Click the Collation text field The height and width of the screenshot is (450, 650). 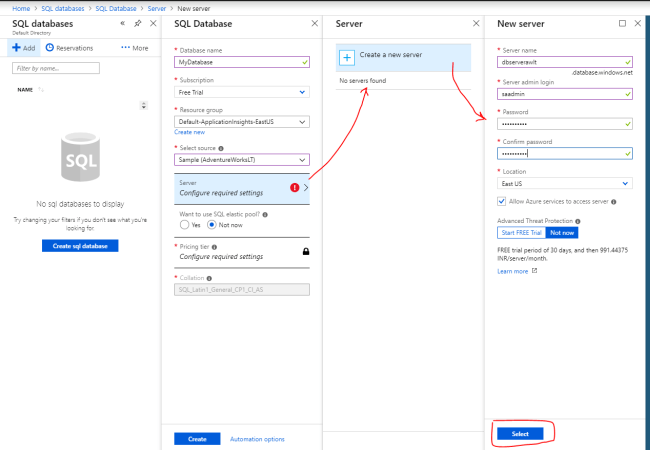(x=242, y=290)
